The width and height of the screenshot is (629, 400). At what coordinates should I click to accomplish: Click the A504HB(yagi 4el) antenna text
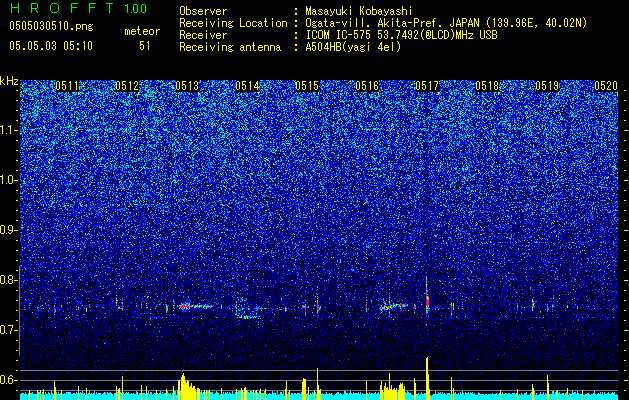(x=353, y=47)
